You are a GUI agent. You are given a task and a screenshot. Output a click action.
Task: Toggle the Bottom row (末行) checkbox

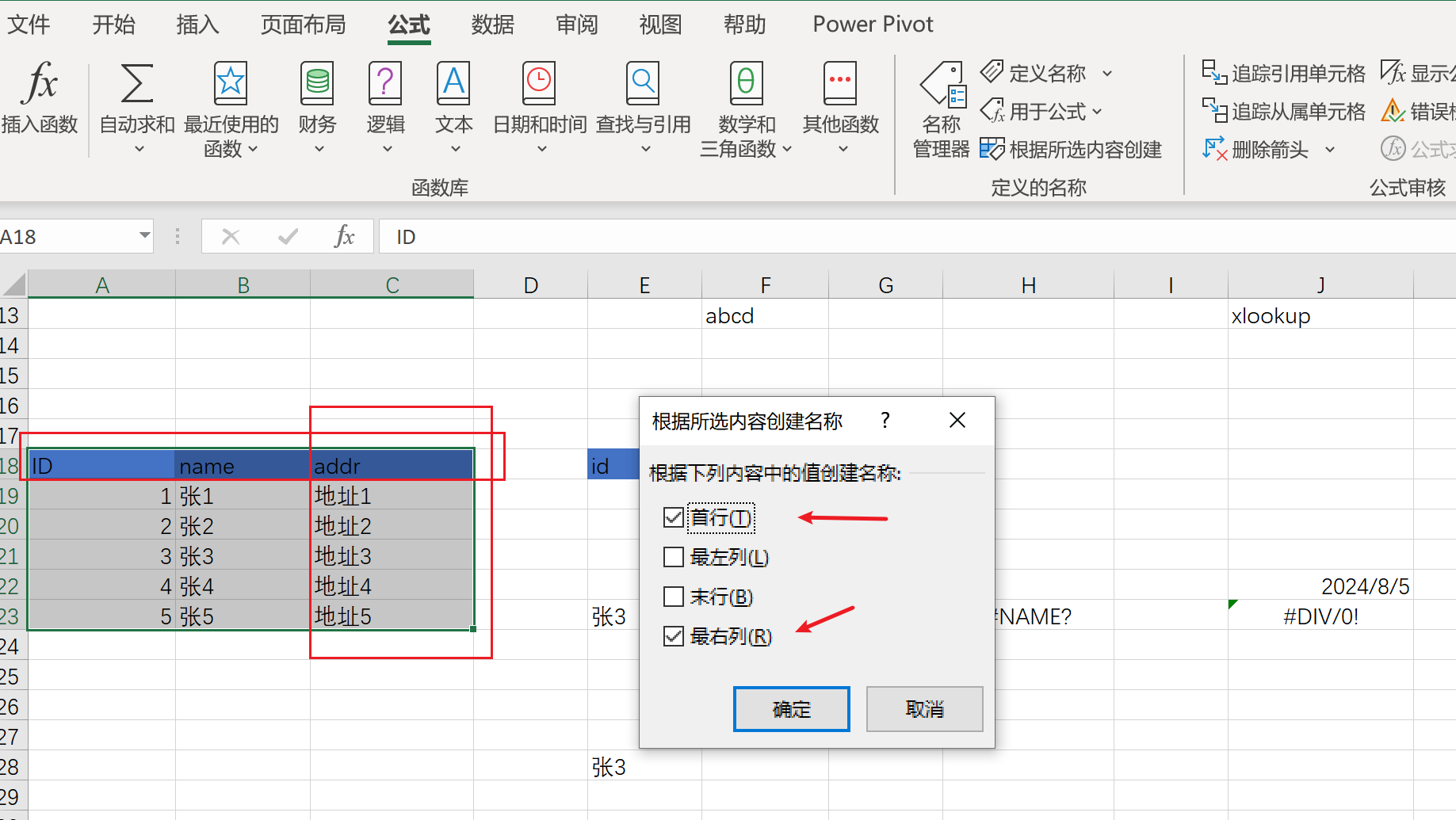(673, 597)
